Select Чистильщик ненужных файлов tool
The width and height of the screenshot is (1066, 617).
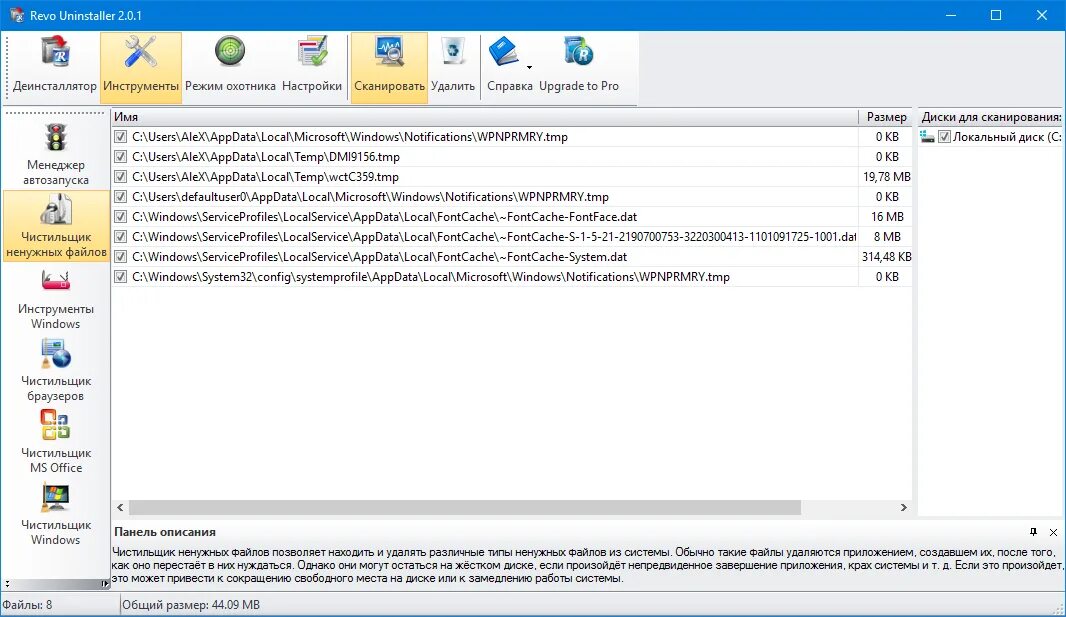[x=56, y=226]
